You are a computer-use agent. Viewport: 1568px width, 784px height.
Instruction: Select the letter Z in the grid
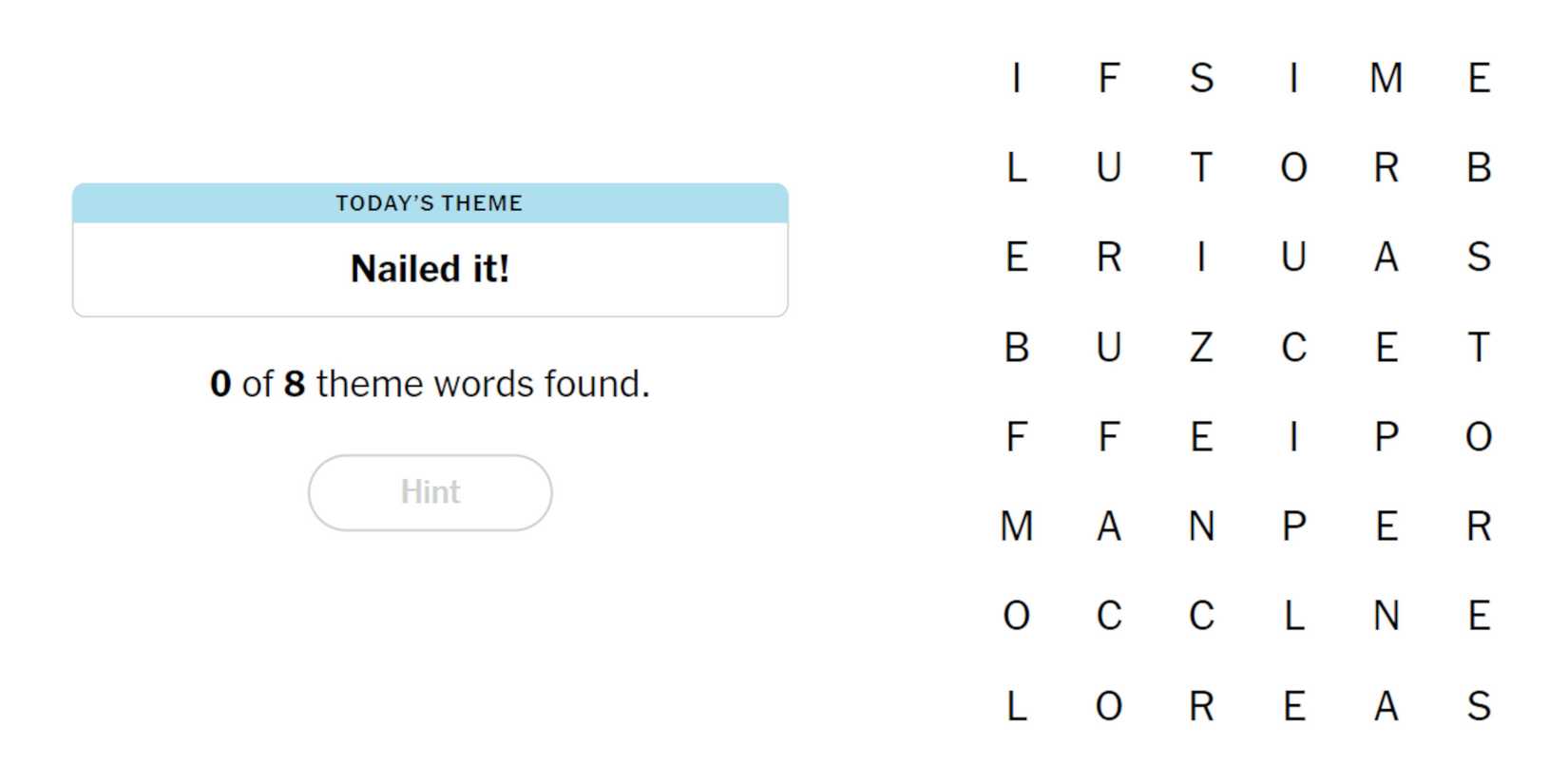[x=1201, y=347]
